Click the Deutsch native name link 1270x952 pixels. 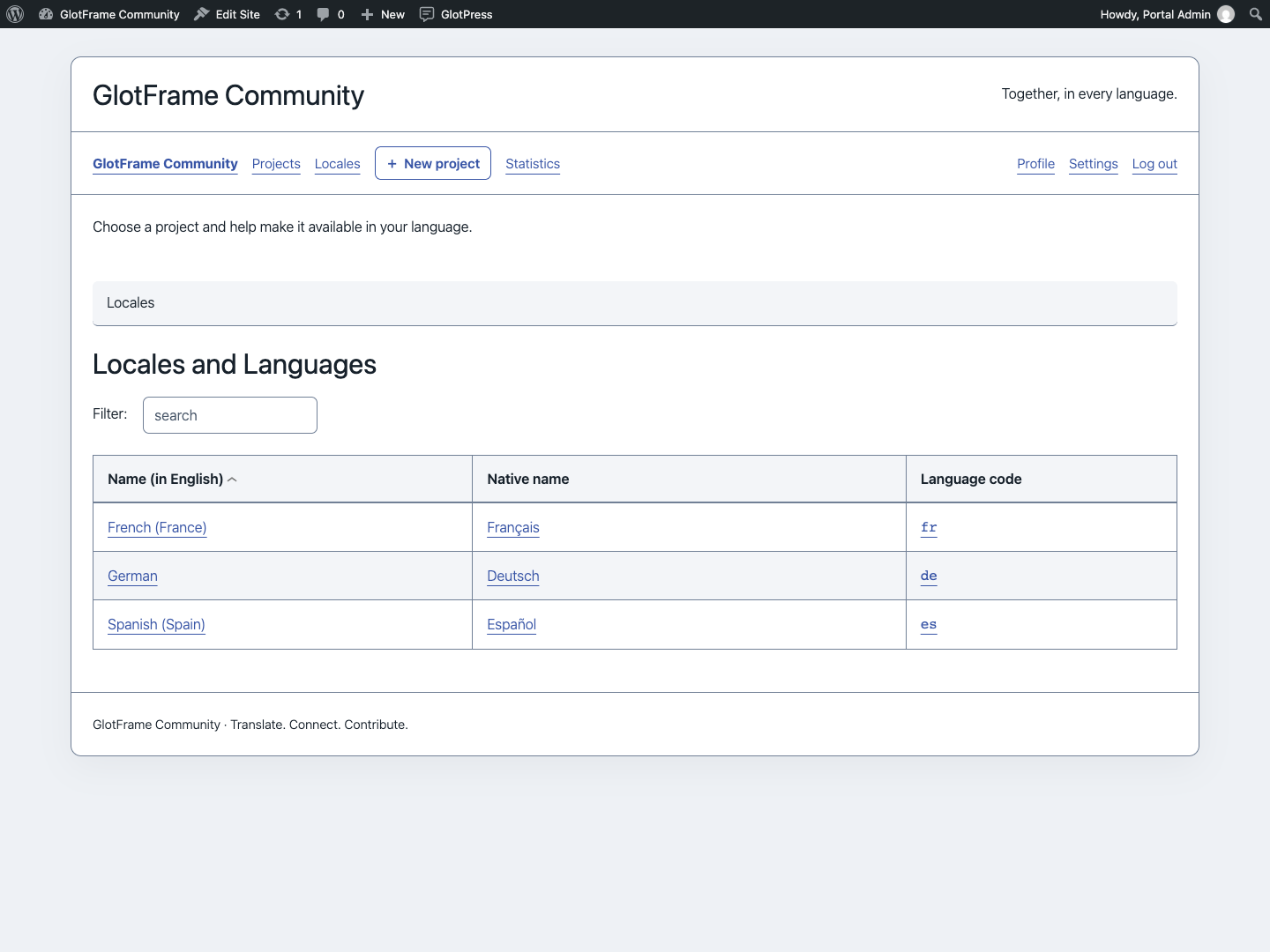pyautogui.click(x=513, y=576)
